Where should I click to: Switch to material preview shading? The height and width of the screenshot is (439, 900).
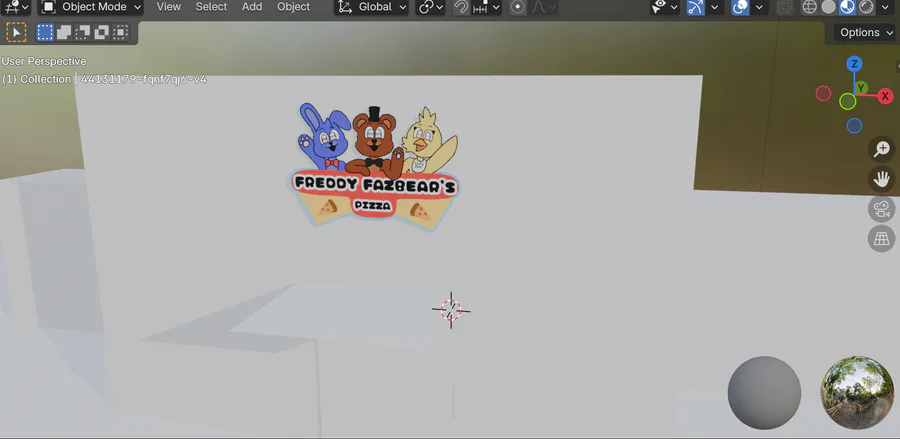pyautogui.click(x=847, y=7)
